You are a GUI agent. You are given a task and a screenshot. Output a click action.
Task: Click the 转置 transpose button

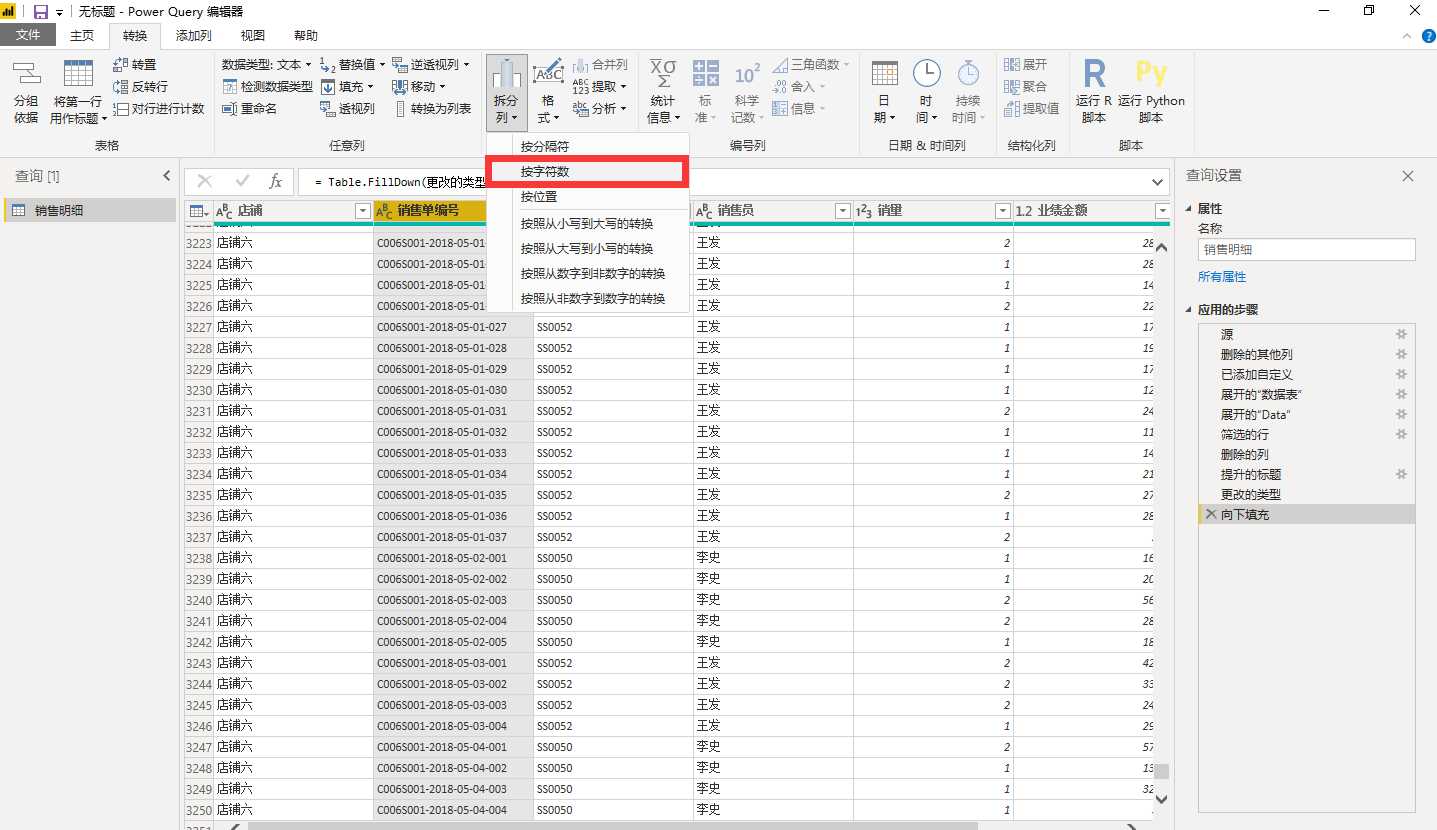tap(135, 64)
